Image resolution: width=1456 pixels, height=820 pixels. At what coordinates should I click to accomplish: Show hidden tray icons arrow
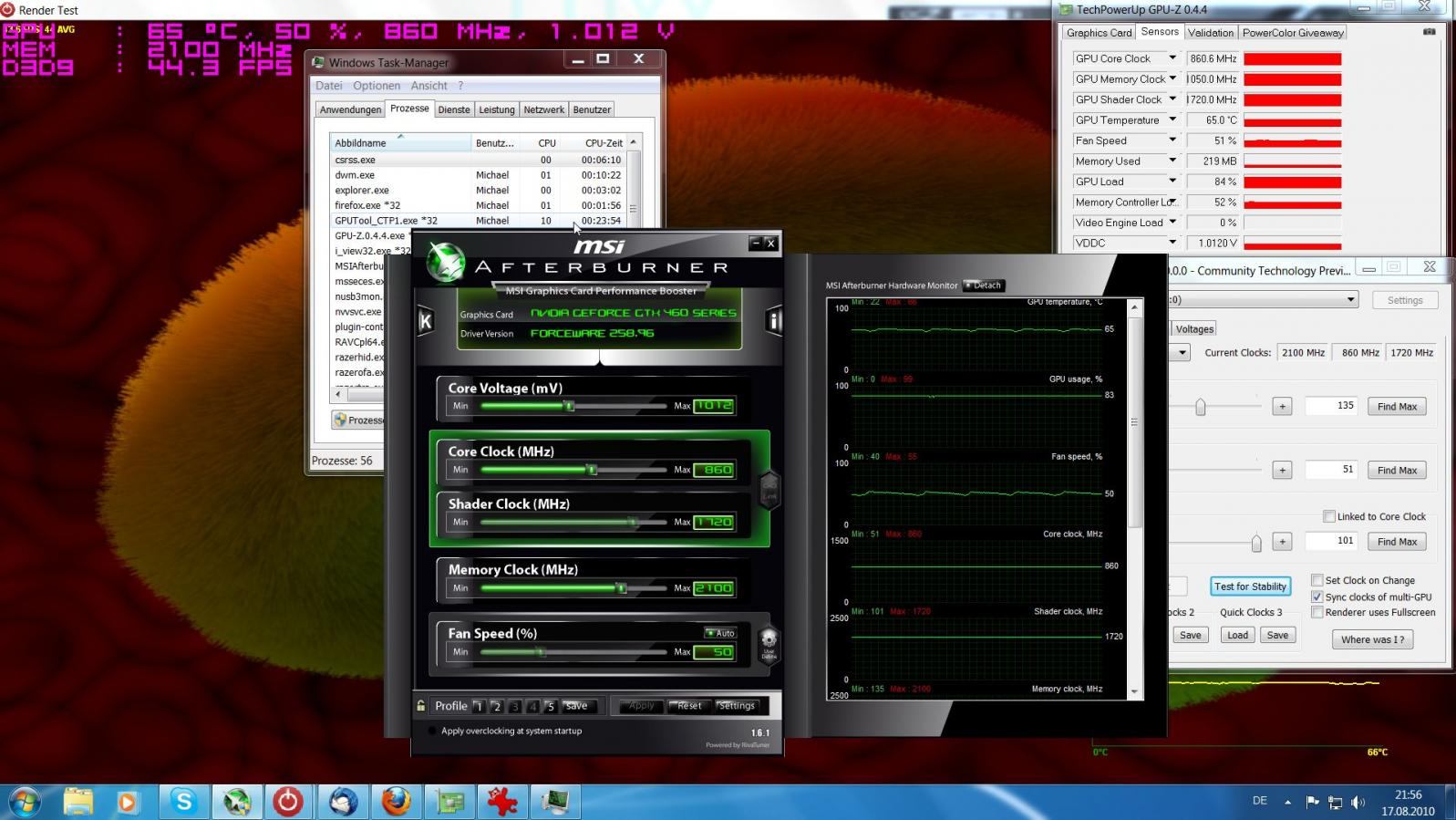pyautogui.click(x=1287, y=802)
